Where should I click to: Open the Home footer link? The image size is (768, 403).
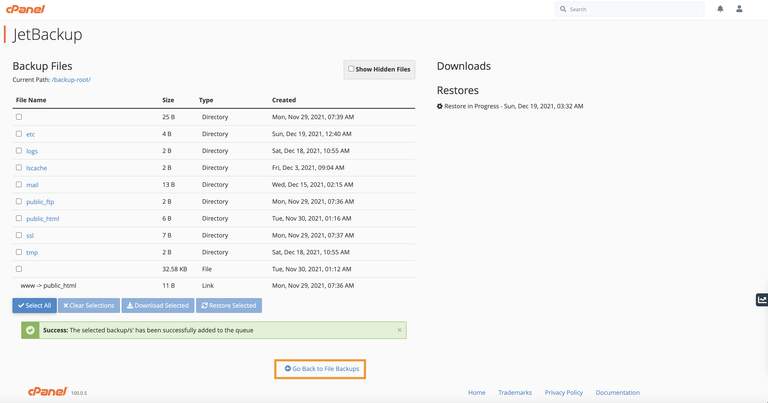point(477,392)
